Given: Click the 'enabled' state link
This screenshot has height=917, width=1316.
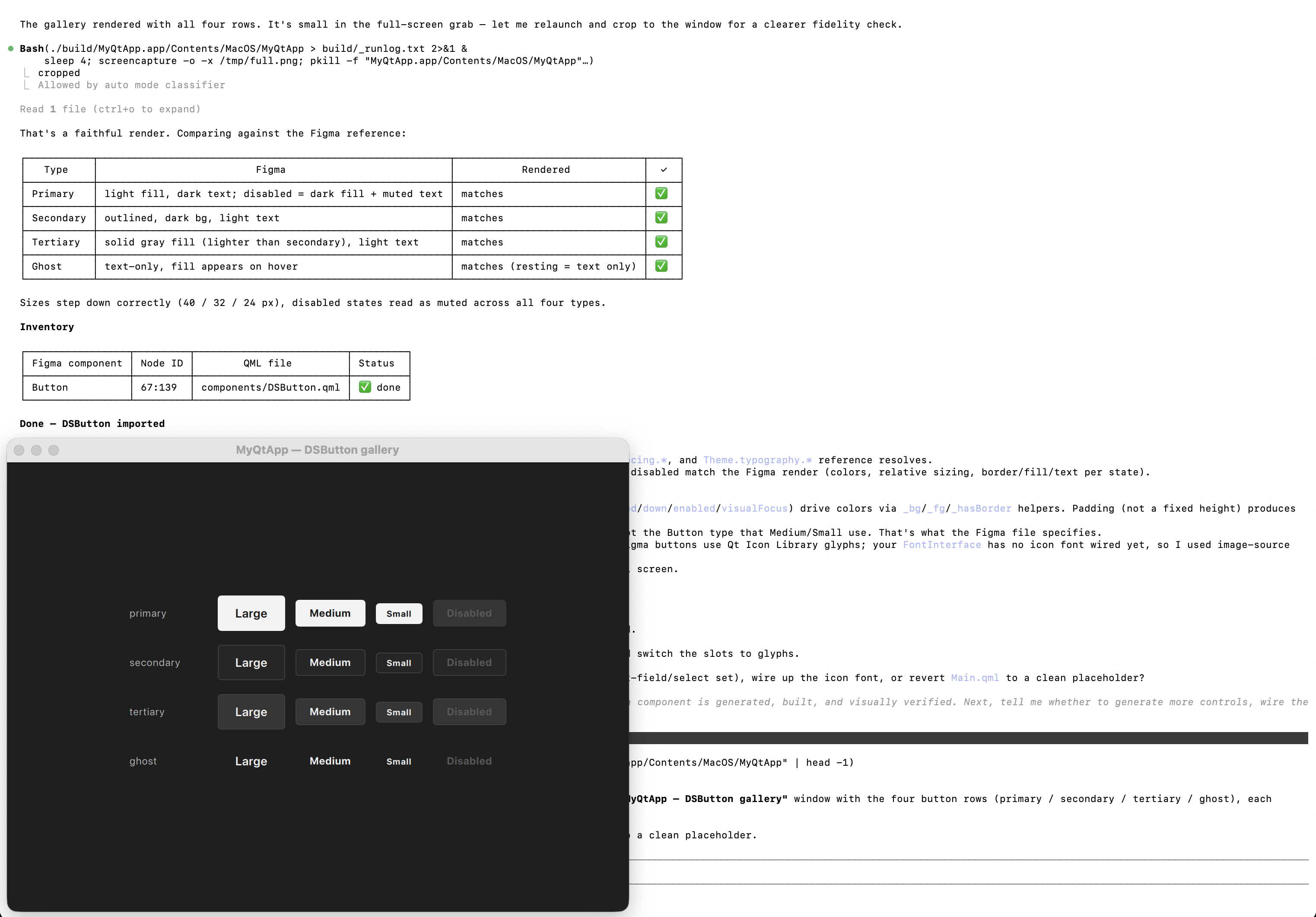Looking at the screenshot, I should point(694,508).
